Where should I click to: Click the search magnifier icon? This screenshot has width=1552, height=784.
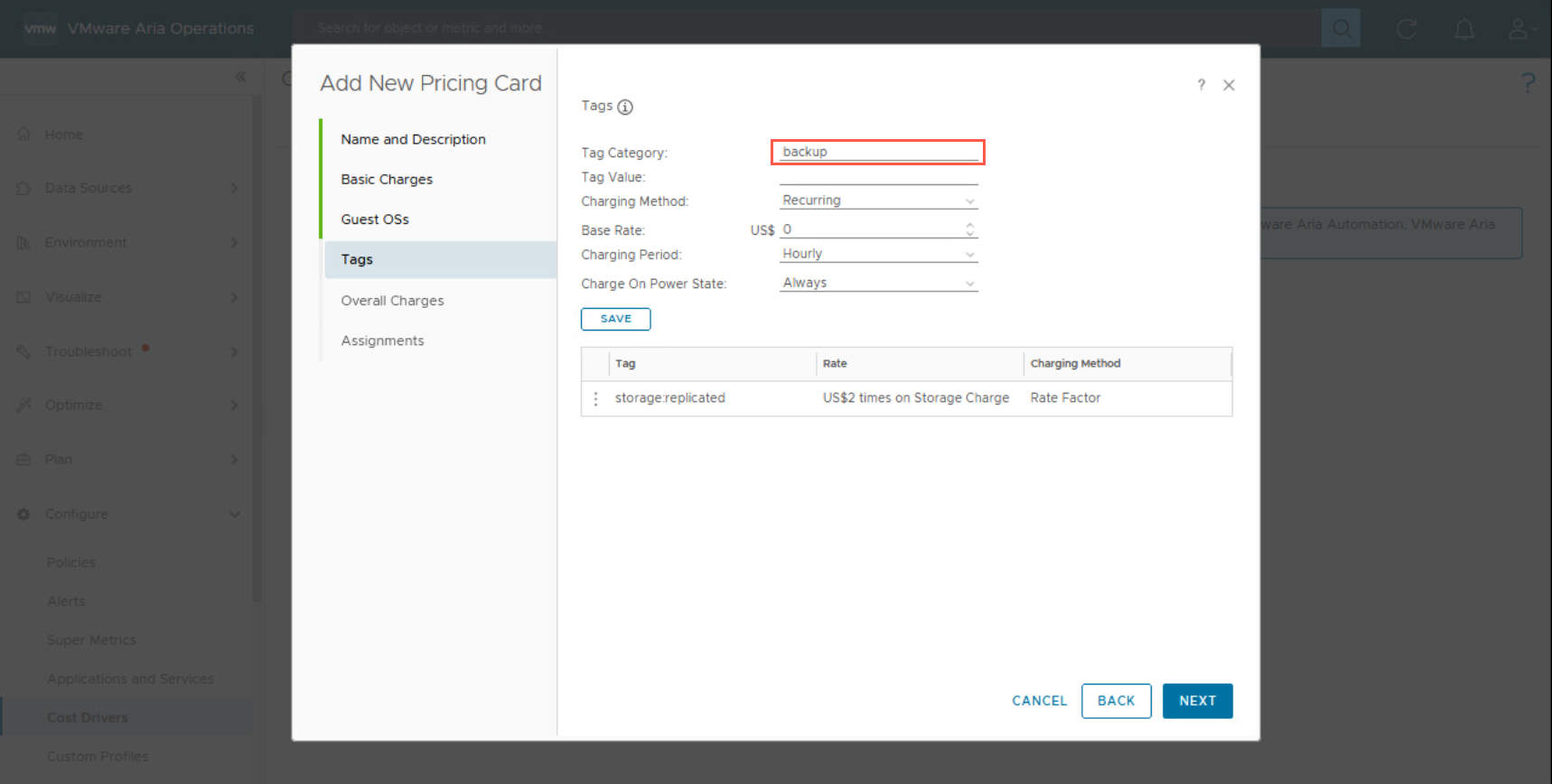point(1342,29)
